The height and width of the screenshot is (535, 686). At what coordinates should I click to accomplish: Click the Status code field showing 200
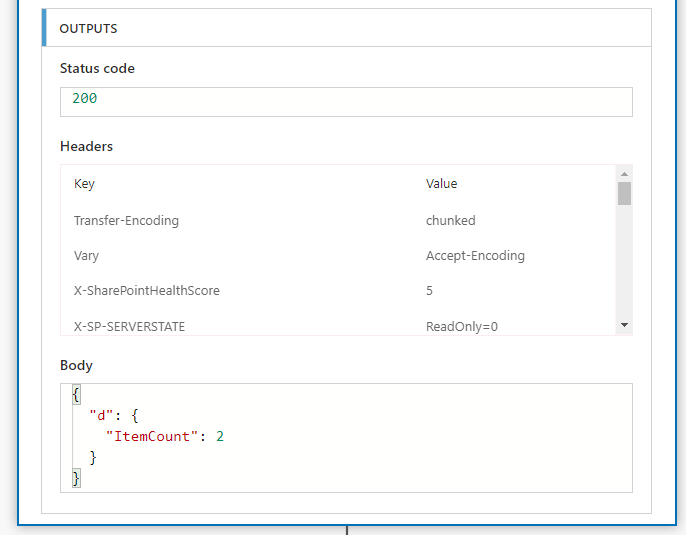click(x=346, y=102)
